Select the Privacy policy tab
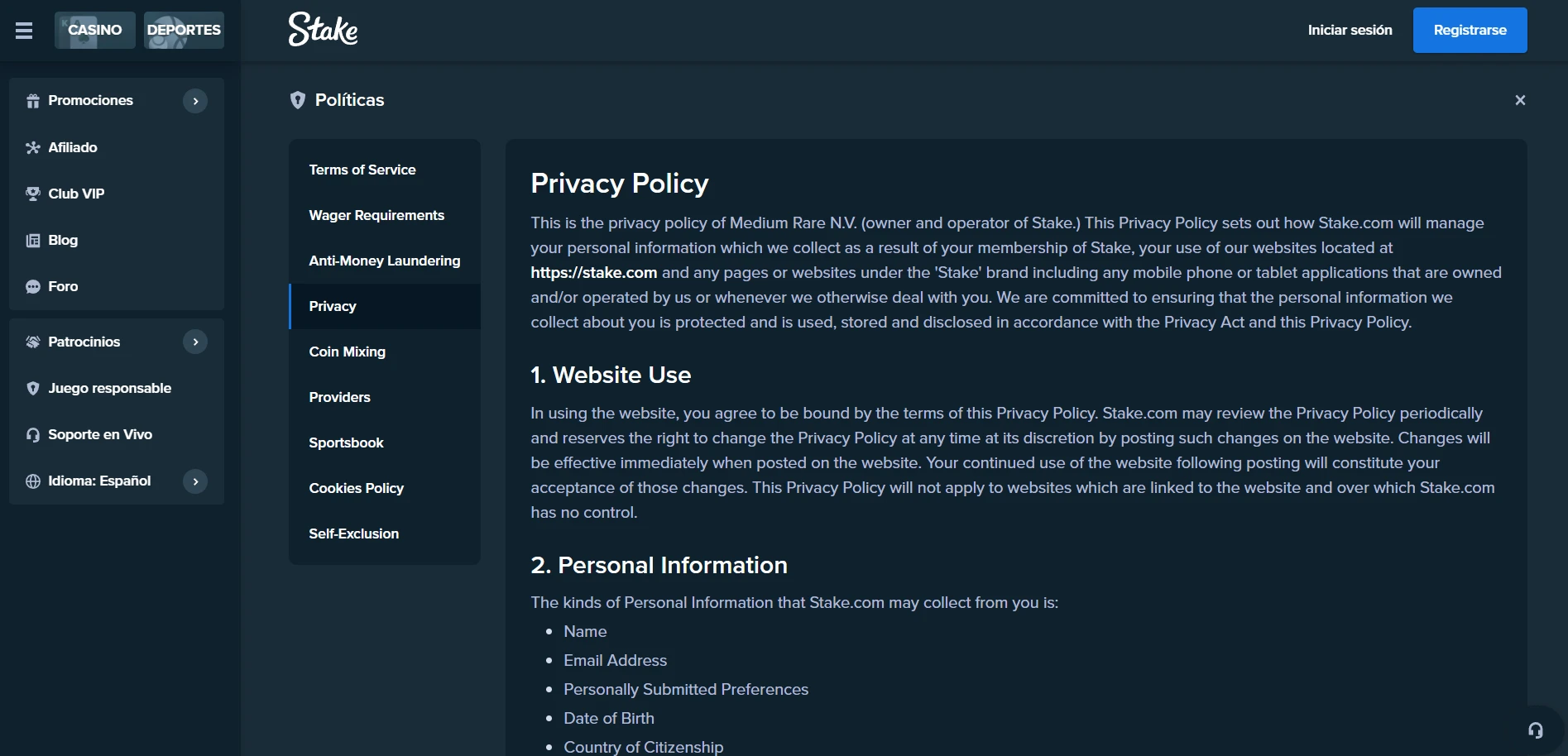This screenshot has width=1568, height=756. [385, 306]
